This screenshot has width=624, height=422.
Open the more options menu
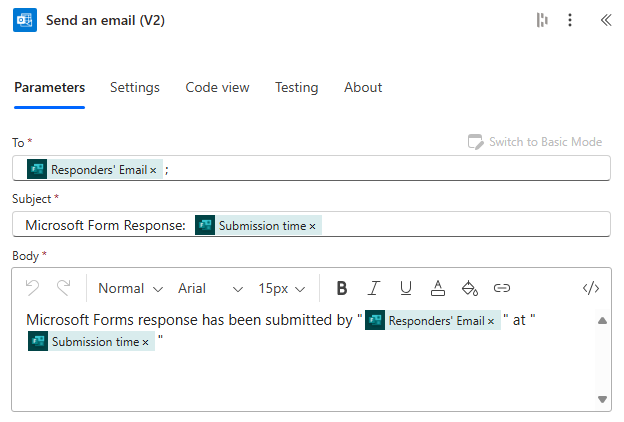pos(570,20)
